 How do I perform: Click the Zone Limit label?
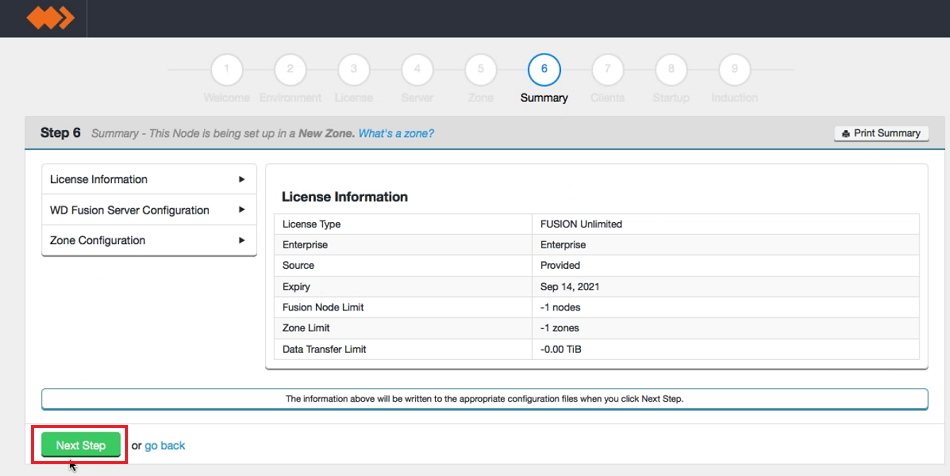pos(306,328)
